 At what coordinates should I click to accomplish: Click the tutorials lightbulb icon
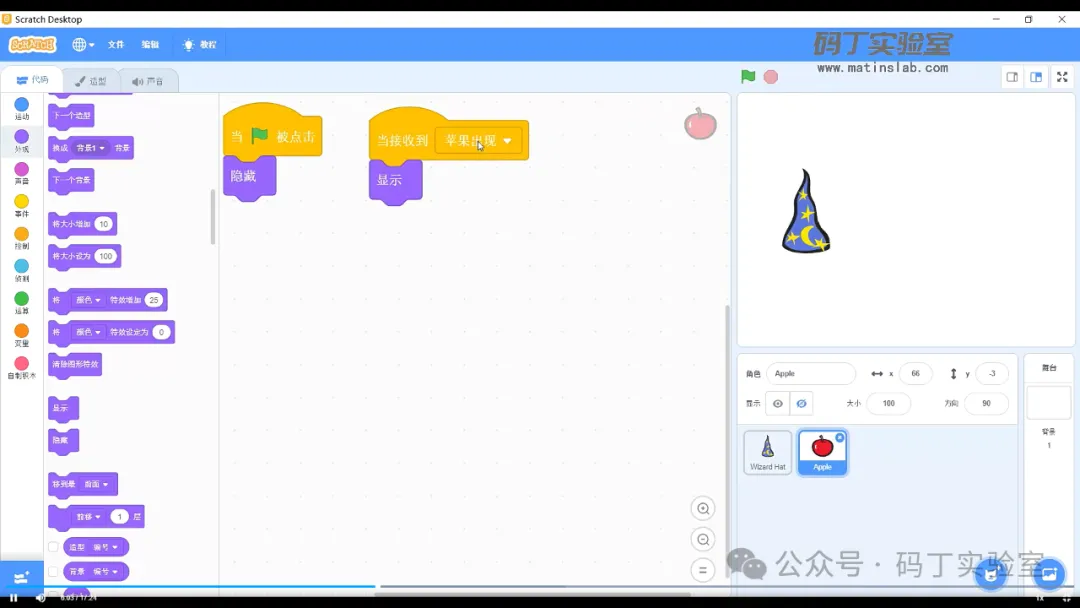tap(188, 44)
